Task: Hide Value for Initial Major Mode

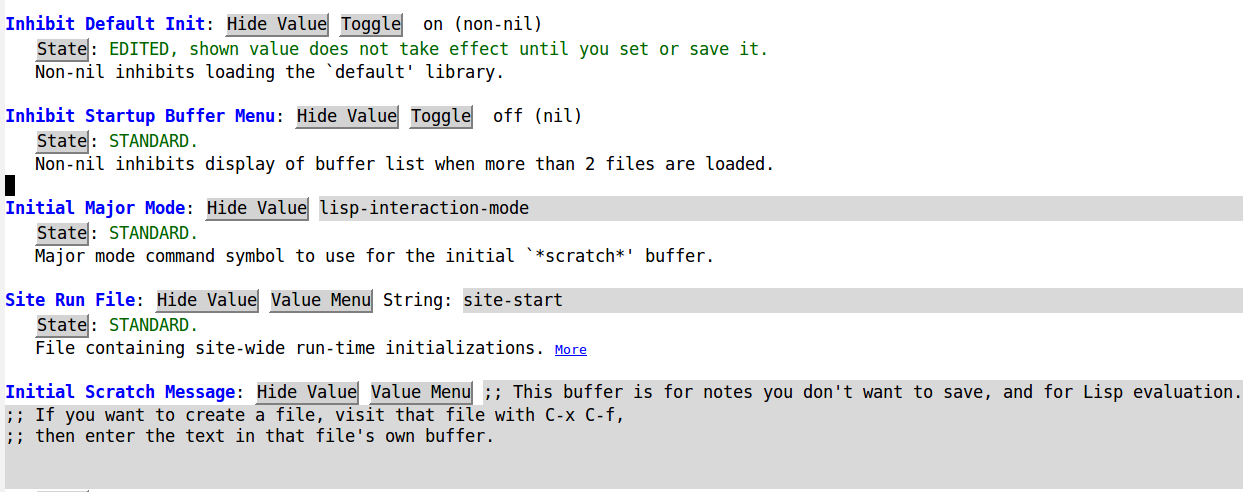Action: coord(257,208)
